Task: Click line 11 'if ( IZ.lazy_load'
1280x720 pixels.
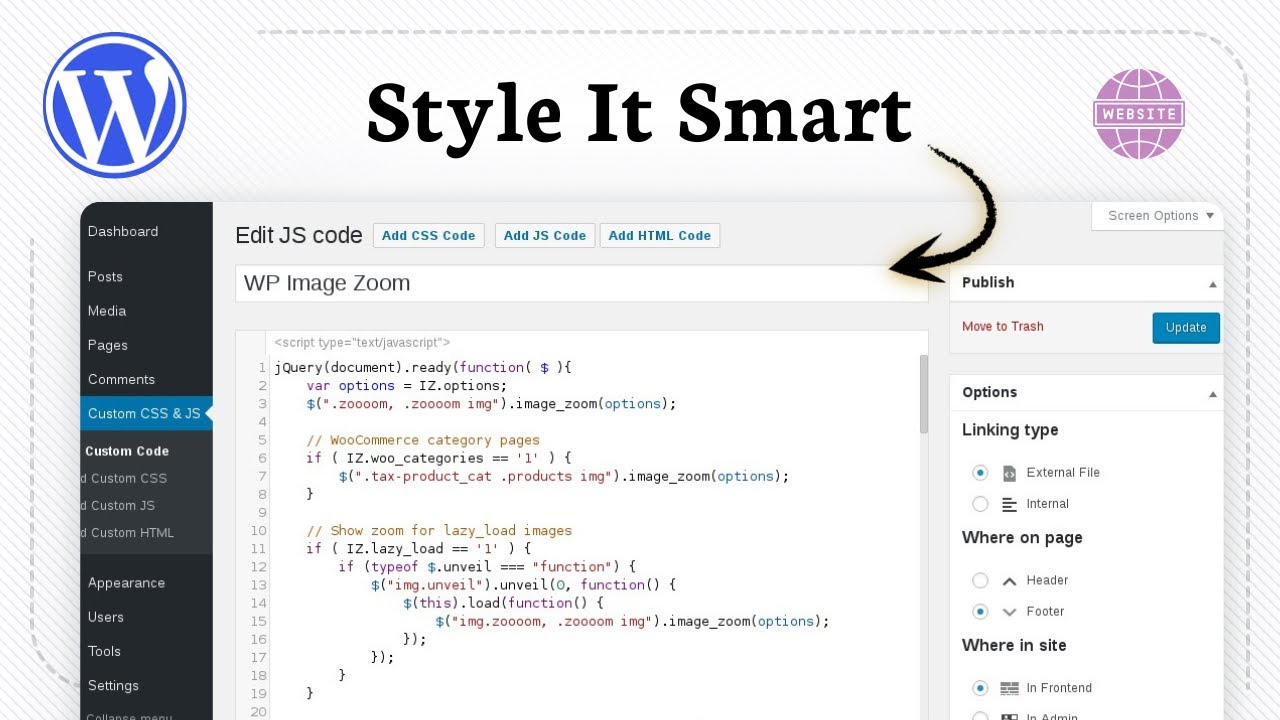Action: click(x=419, y=549)
